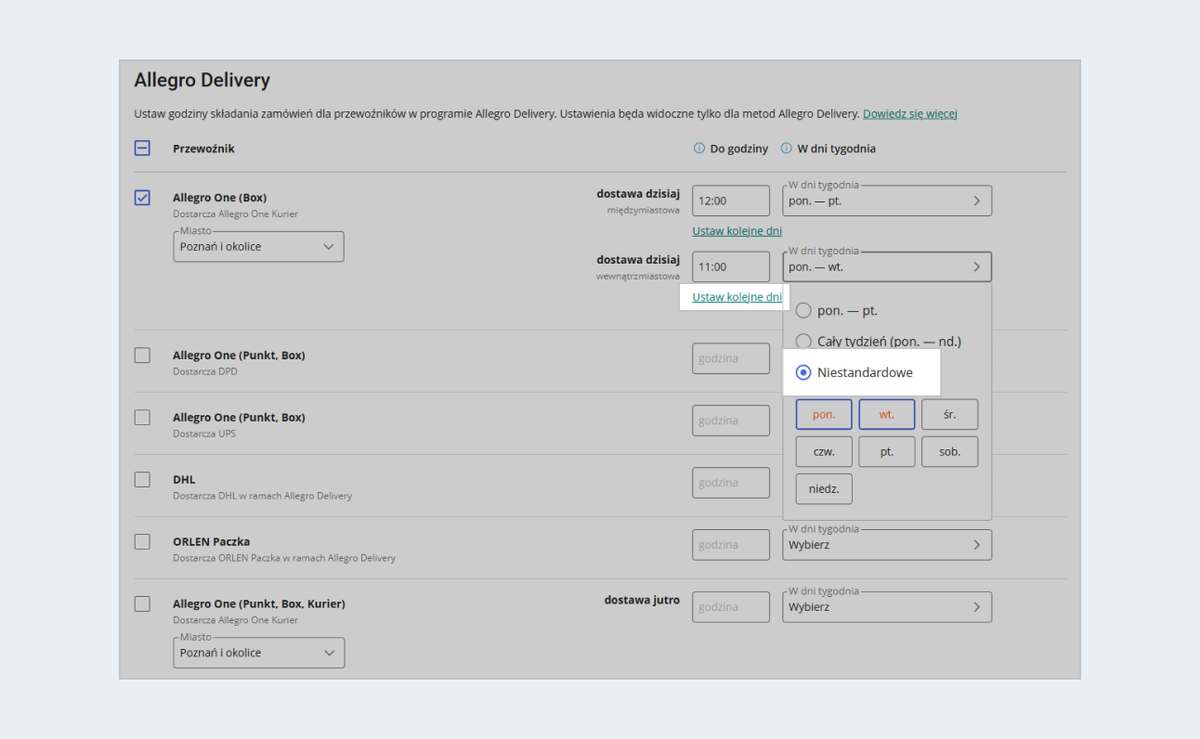Screen dimensions: 1200x739
Task: Select the niedz. day button
Action: point(824,489)
